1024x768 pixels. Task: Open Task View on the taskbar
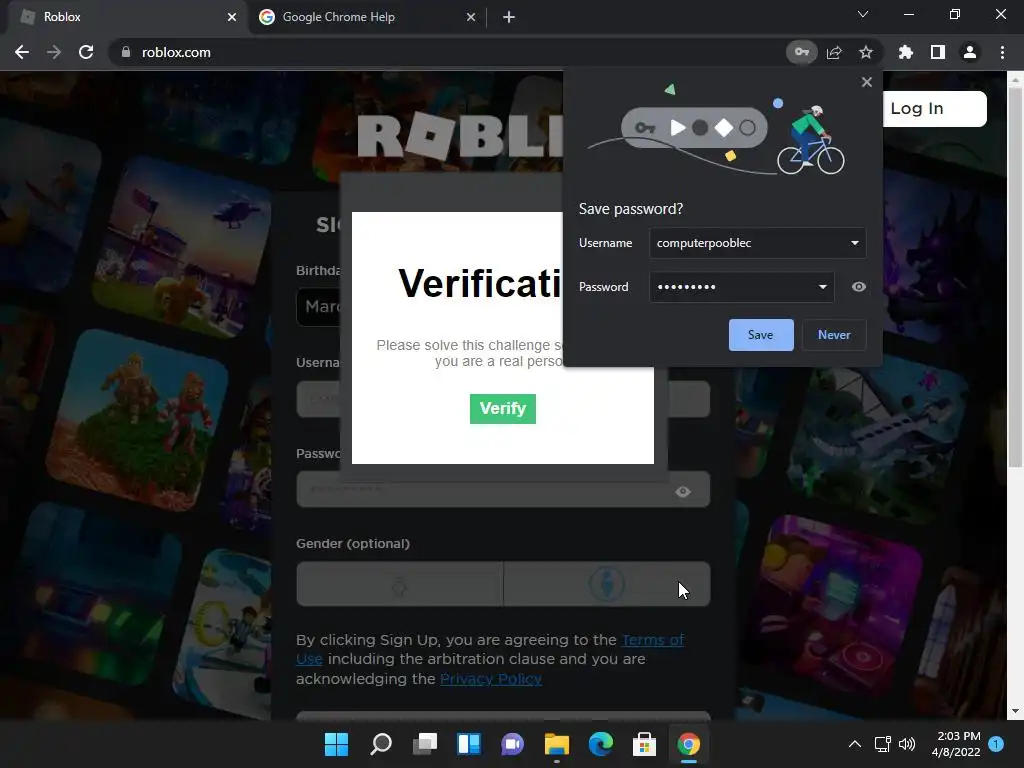[x=424, y=744]
